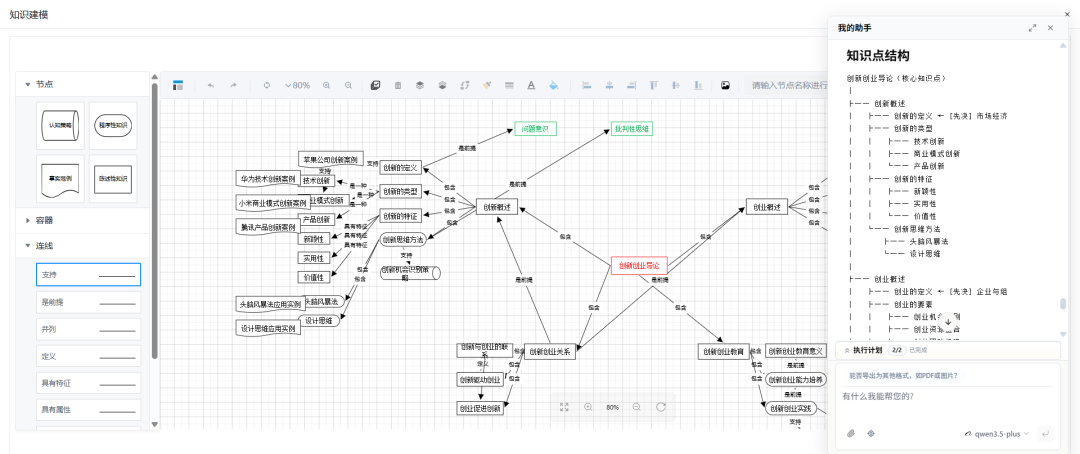Image resolution: width=1080 pixels, height=454 pixels.
Task: Select the 并列 connector type
Action: [x=88, y=329]
